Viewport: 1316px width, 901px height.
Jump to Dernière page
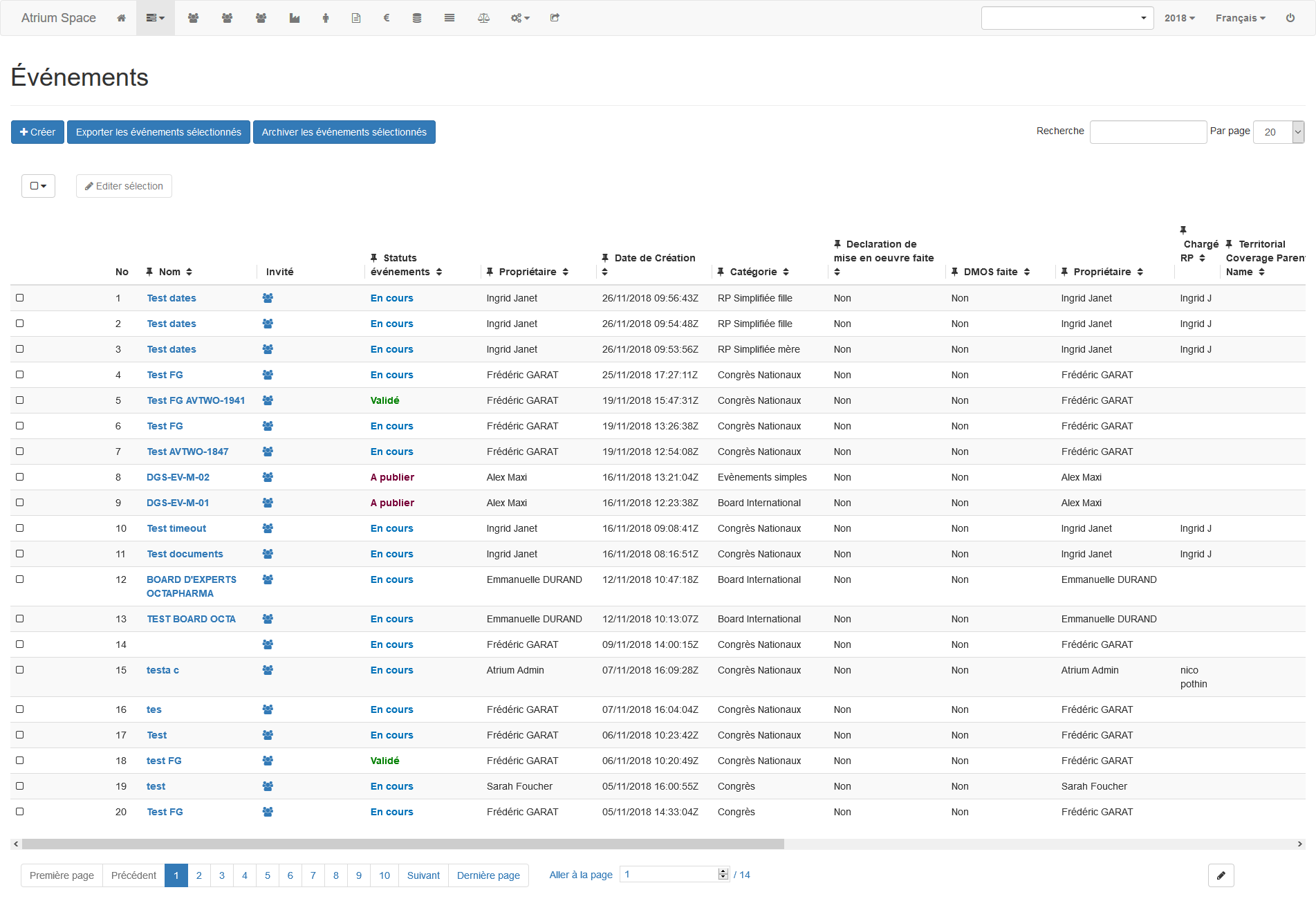coord(488,875)
